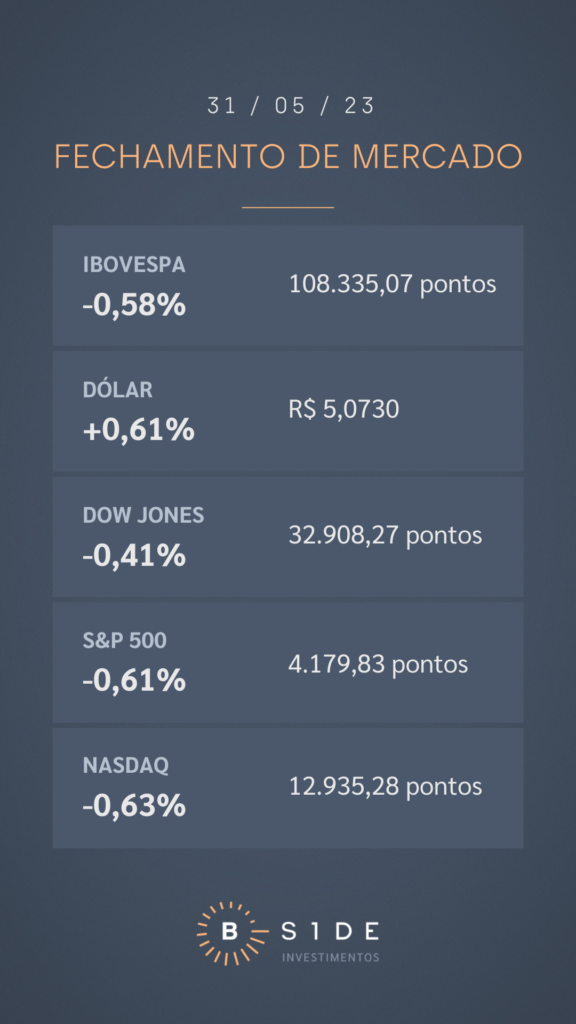Viewport: 576px width, 1024px height.
Task: Click the S&P 500 change of -0,61%
Action: (x=134, y=681)
